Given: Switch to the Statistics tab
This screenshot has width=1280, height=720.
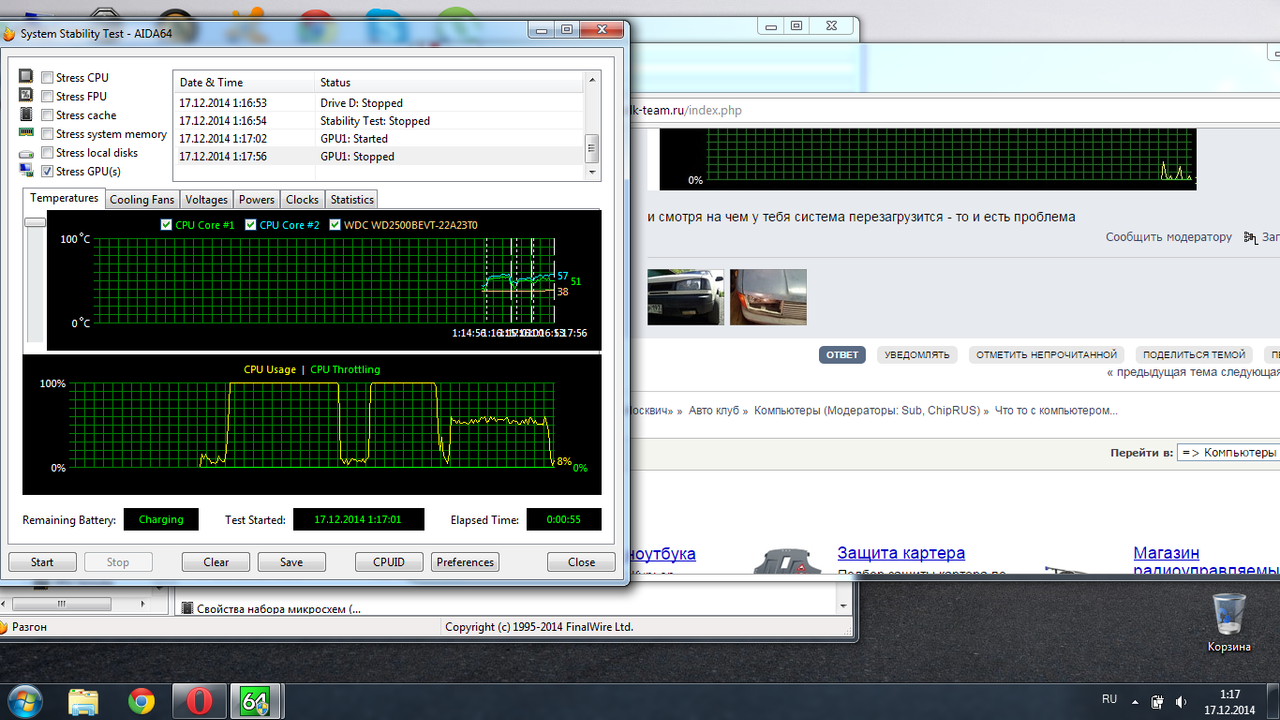Looking at the screenshot, I should coord(352,200).
